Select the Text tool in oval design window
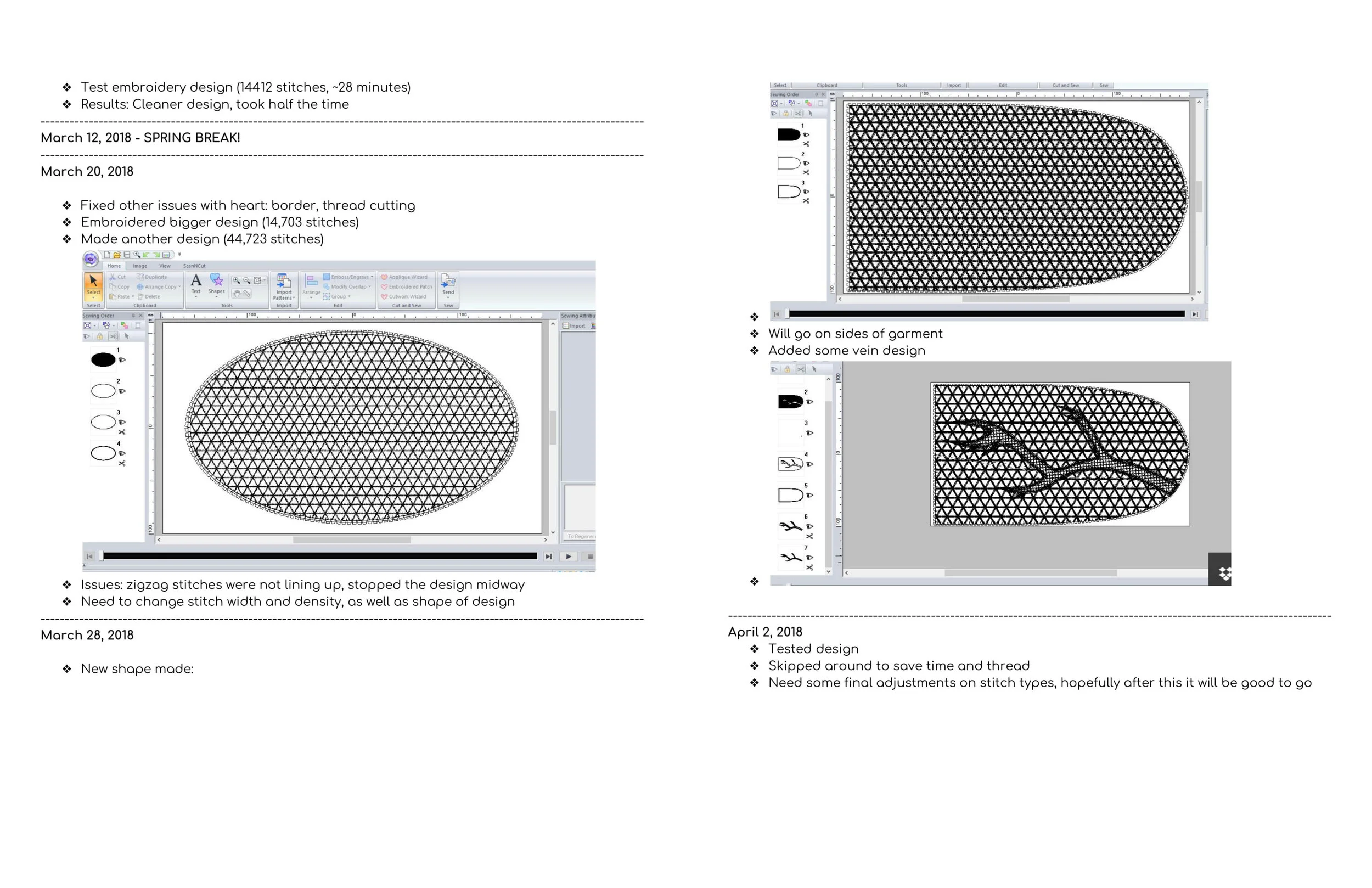 pyautogui.click(x=196, y=284)
